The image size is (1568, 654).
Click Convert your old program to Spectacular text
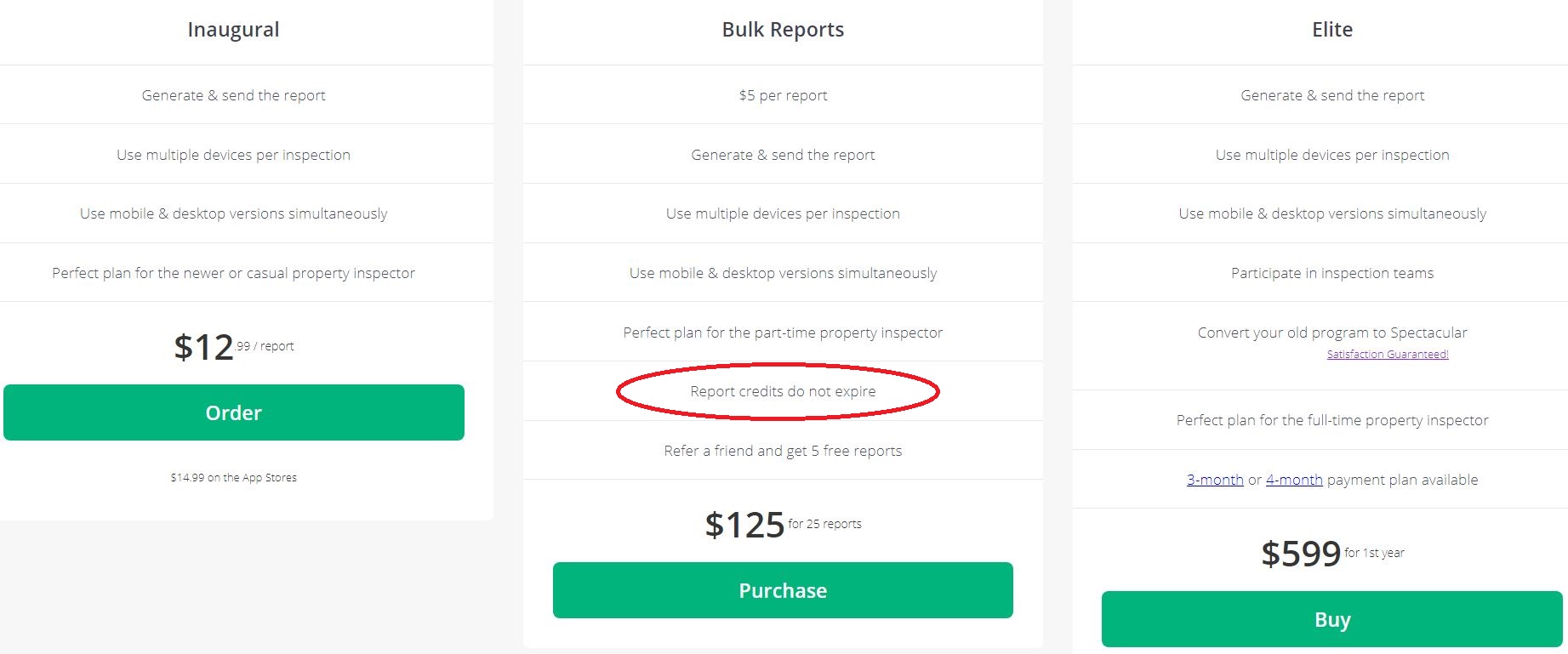pos(1331,333)
